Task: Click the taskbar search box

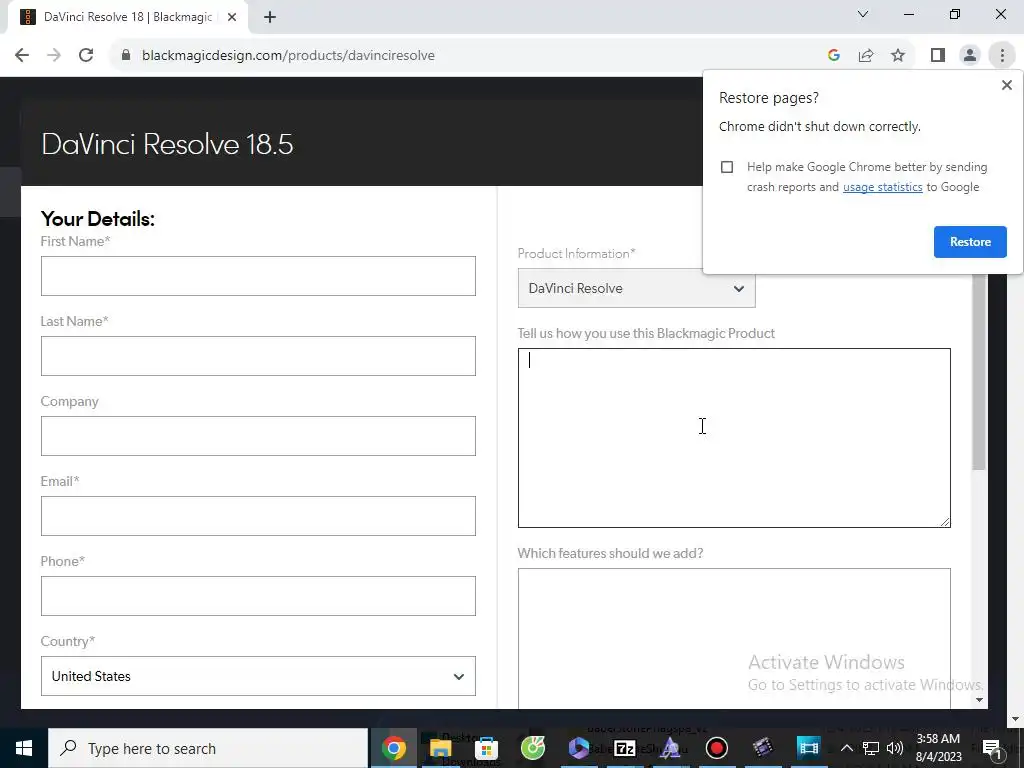Action: [208, 748]
